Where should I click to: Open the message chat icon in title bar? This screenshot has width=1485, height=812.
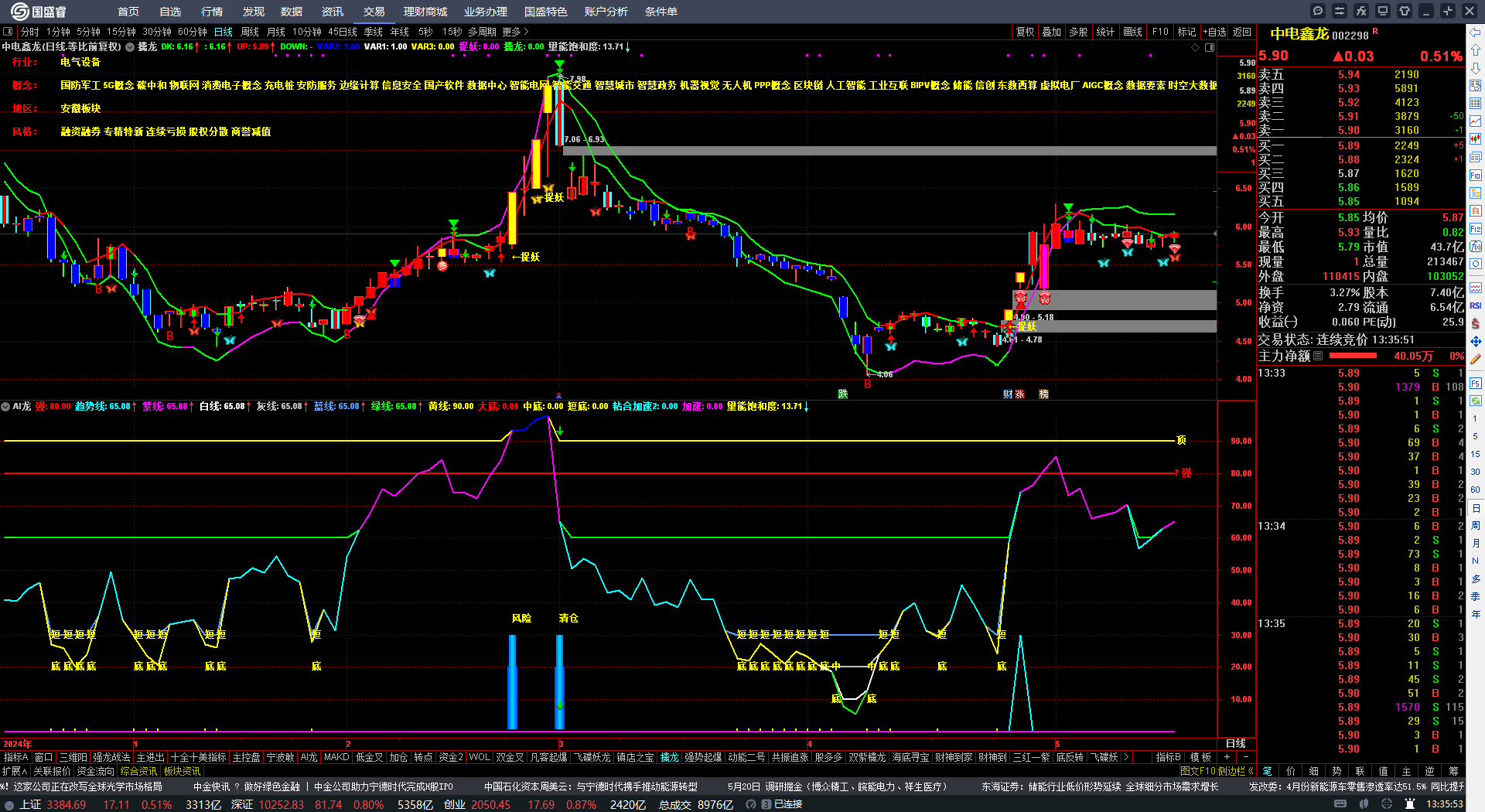tap(1318, 11)
